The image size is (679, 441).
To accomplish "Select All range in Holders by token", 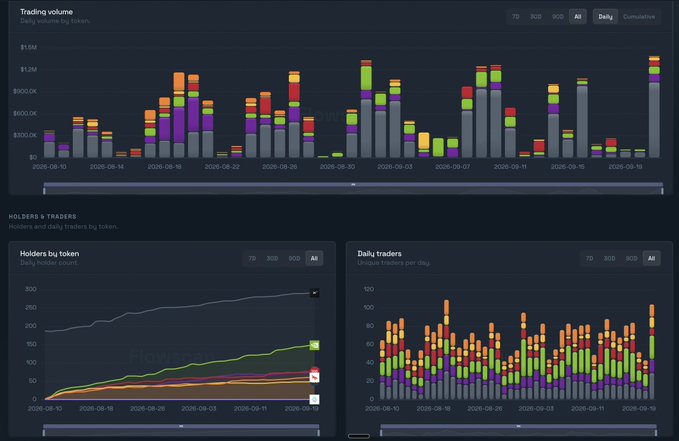I will pyautogui.click(x=314, y=258).
